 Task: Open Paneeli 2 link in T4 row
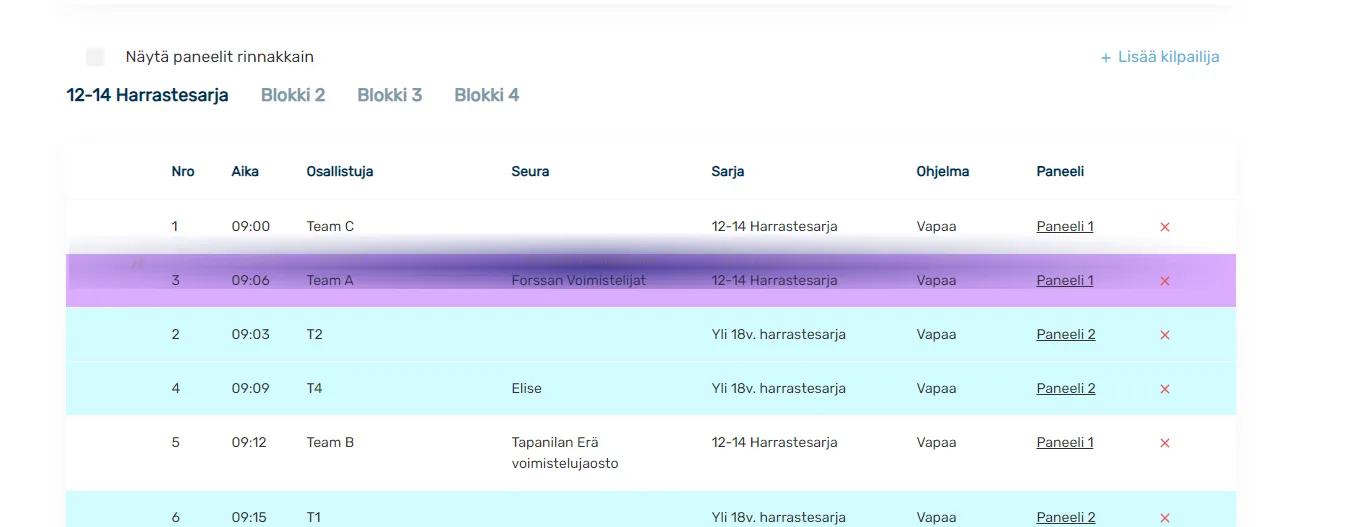(x=1066, y=388)
